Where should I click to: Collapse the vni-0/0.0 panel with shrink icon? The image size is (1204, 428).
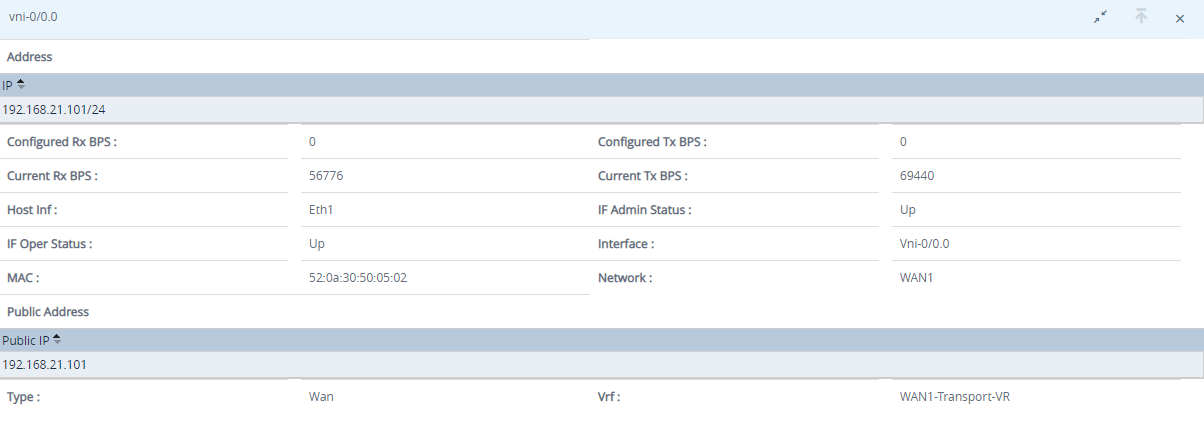pos(1101,17)
